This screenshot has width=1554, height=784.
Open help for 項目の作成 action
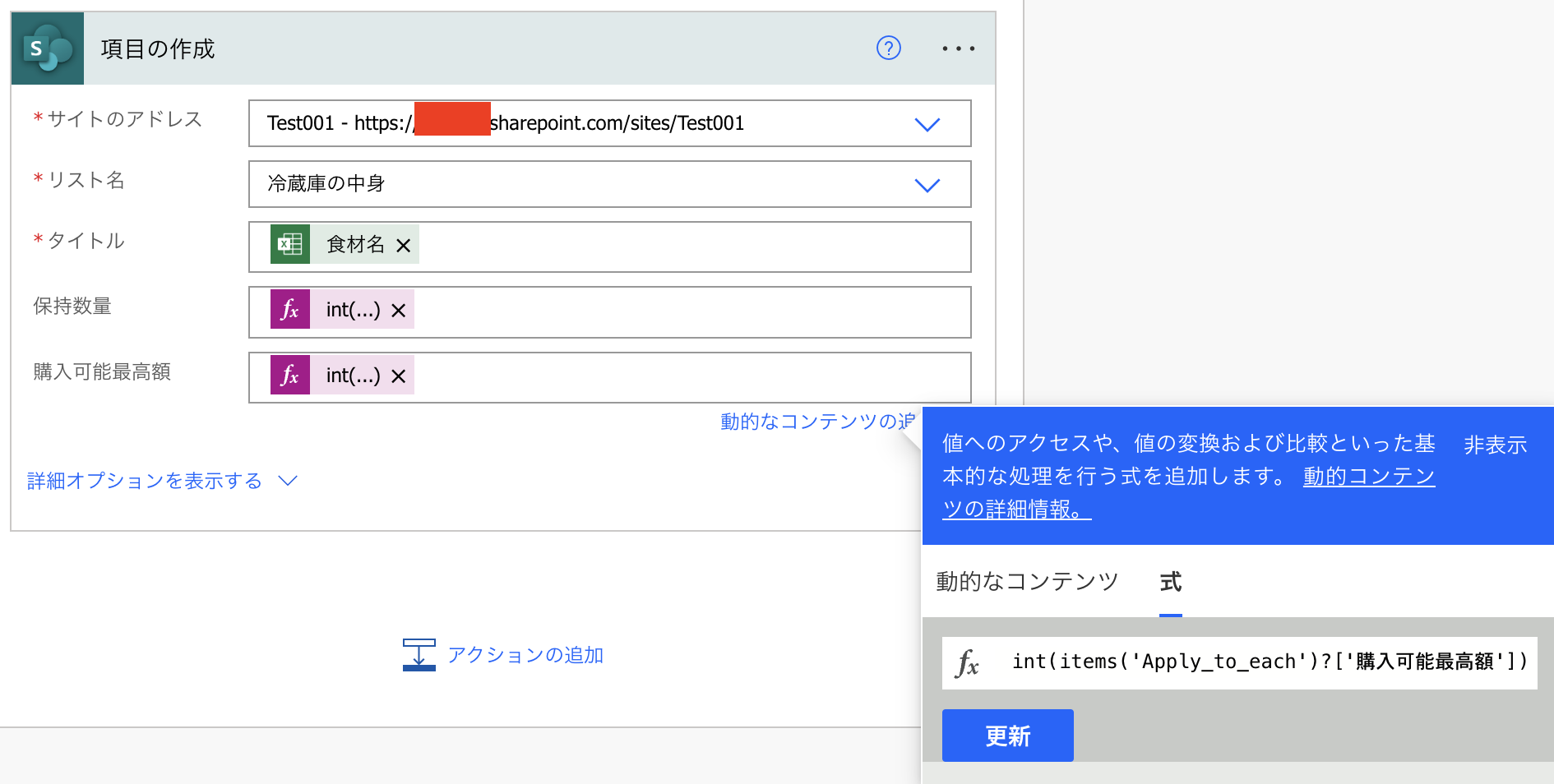[x=888, y=48]
